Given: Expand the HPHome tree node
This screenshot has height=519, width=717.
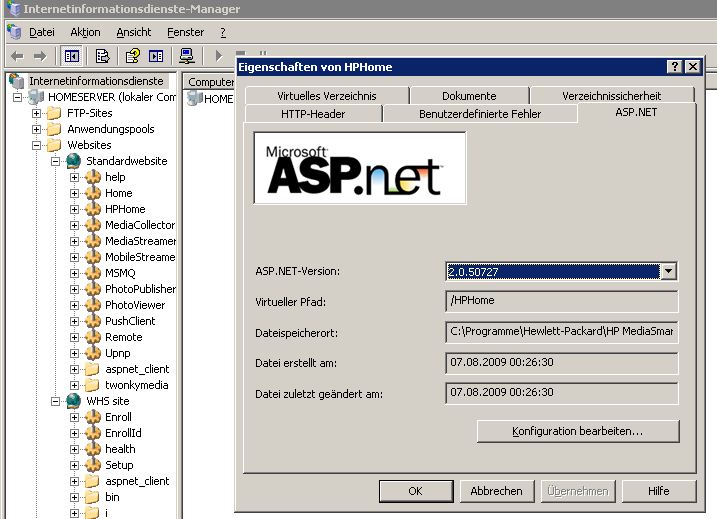Looking at the screenshot, I should [75, 209].
